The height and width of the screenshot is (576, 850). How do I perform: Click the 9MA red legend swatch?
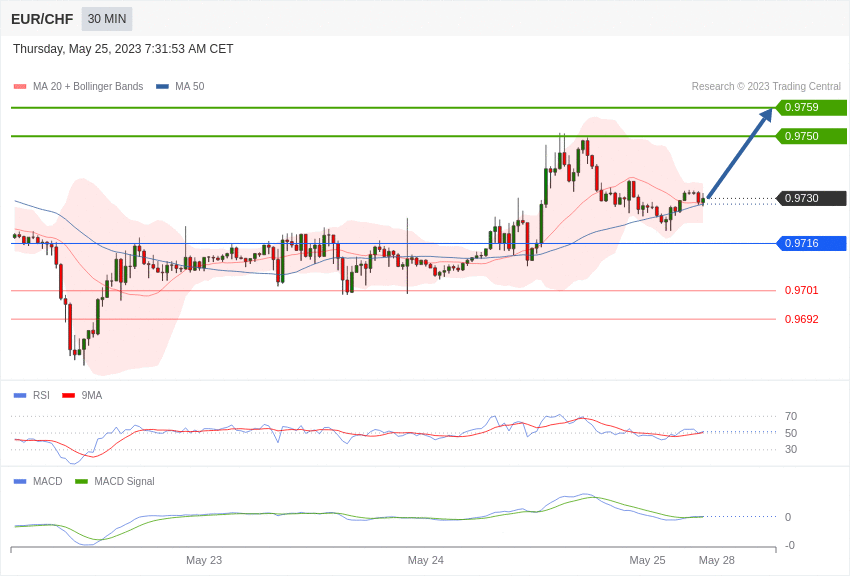pos(69,396)
